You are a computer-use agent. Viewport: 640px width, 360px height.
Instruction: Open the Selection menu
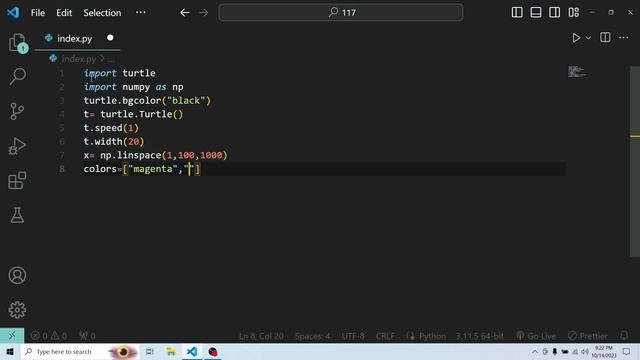tap(102, 13)
